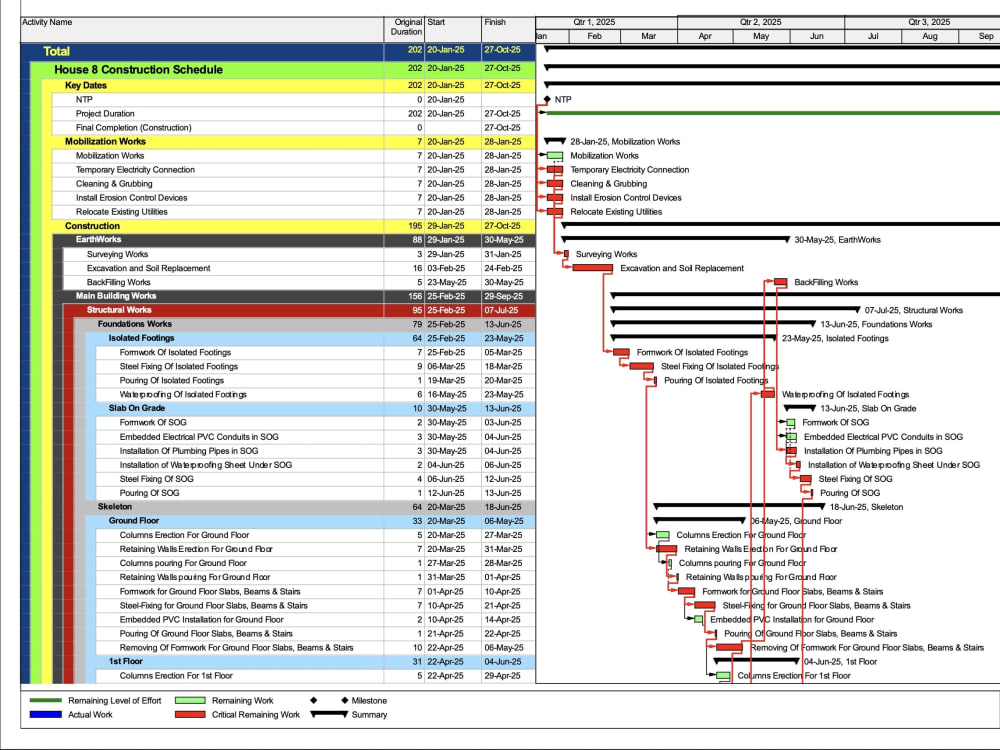Click the Apr month header in timescale
This screenshot has height=750, width=1000.
pos(705,36)
